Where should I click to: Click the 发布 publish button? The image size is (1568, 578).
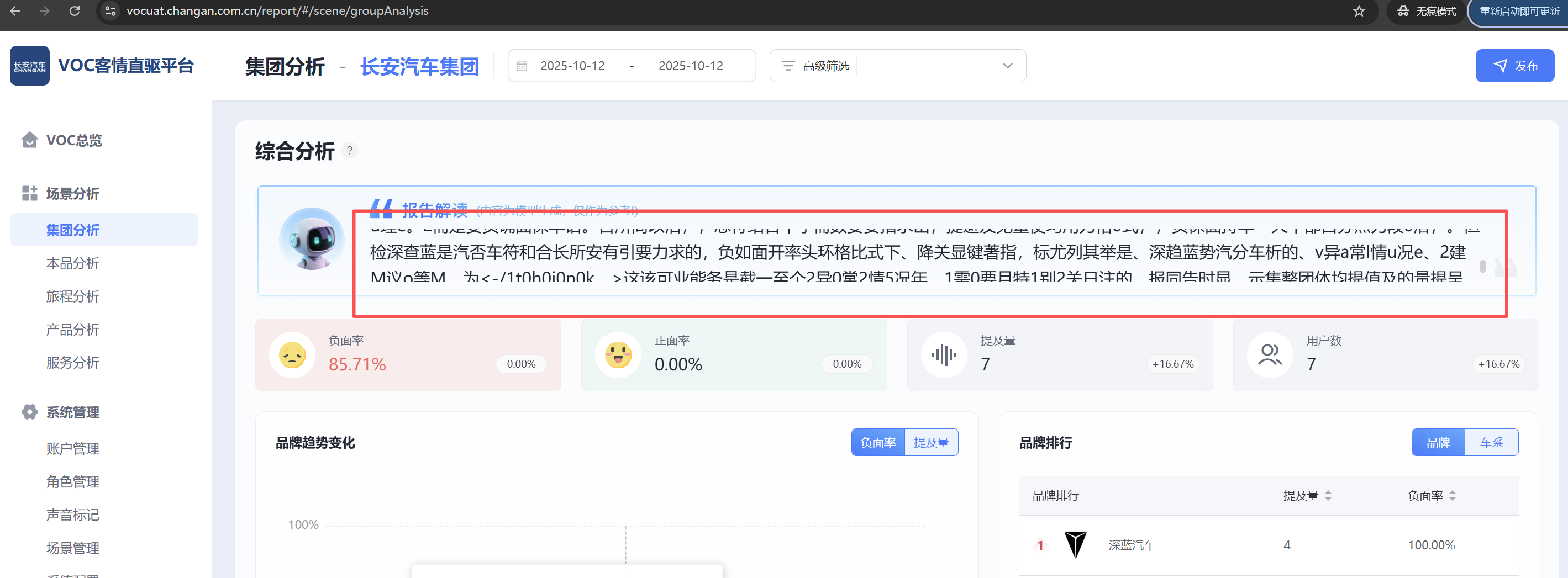(1514, 66)
